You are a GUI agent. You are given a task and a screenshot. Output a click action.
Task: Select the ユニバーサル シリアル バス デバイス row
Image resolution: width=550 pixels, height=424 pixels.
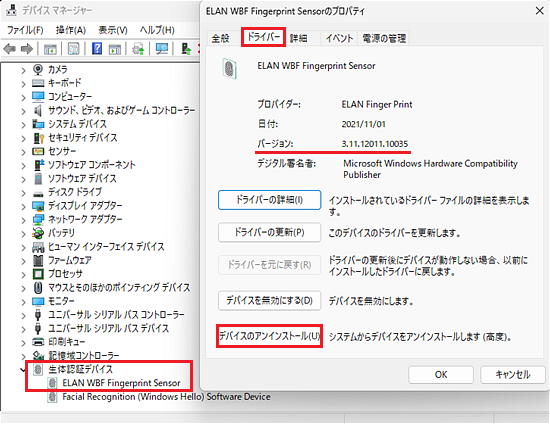108,328
